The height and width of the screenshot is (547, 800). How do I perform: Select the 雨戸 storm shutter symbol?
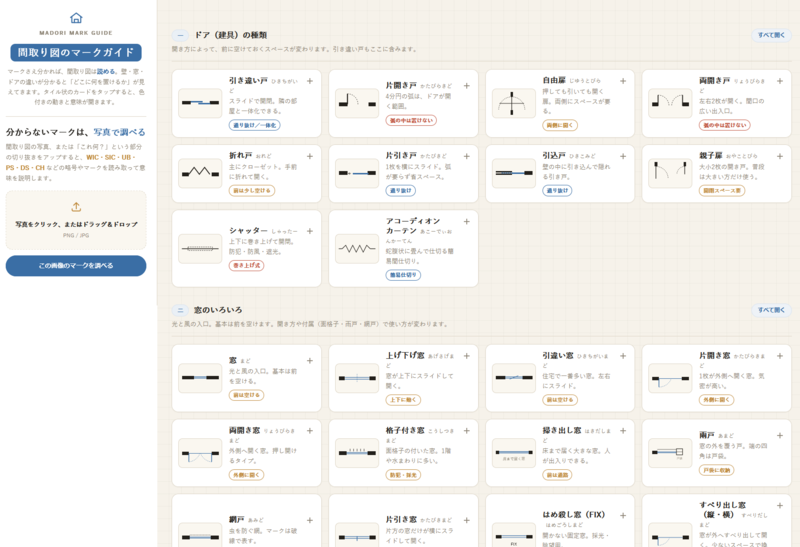670,453
